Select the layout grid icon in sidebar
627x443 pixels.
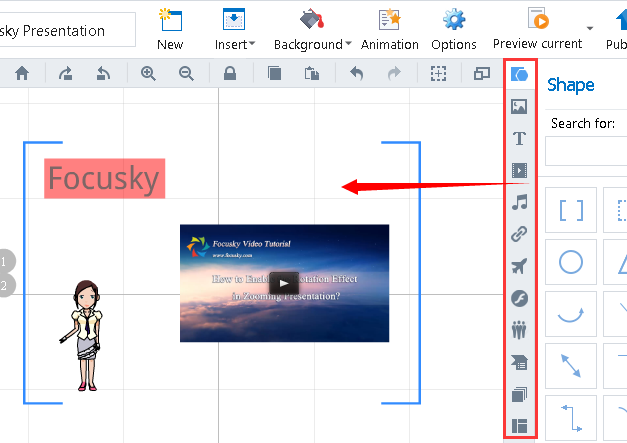click(x=519, y=426)
